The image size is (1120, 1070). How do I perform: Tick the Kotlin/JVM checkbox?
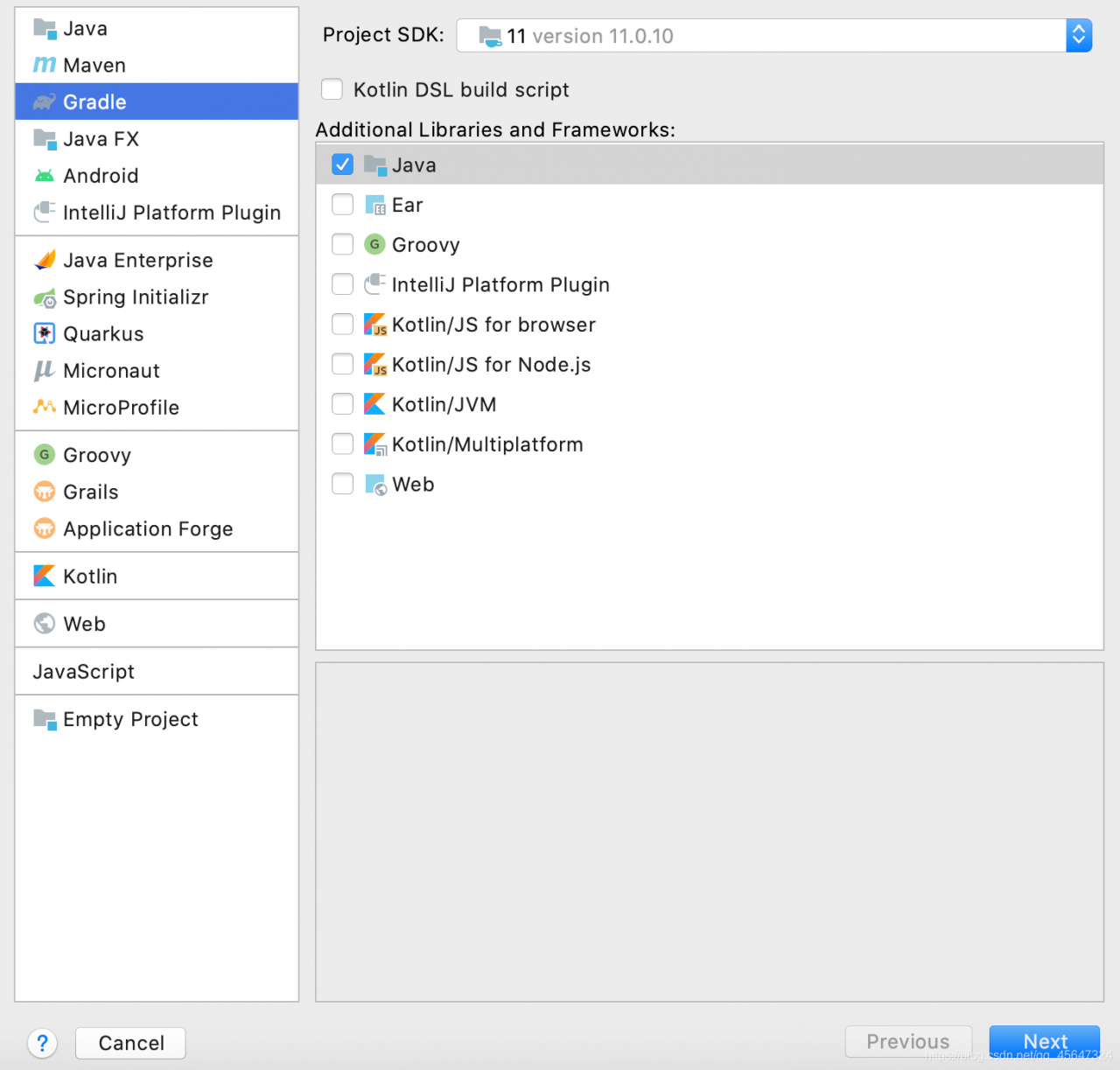tap(343, 404)
